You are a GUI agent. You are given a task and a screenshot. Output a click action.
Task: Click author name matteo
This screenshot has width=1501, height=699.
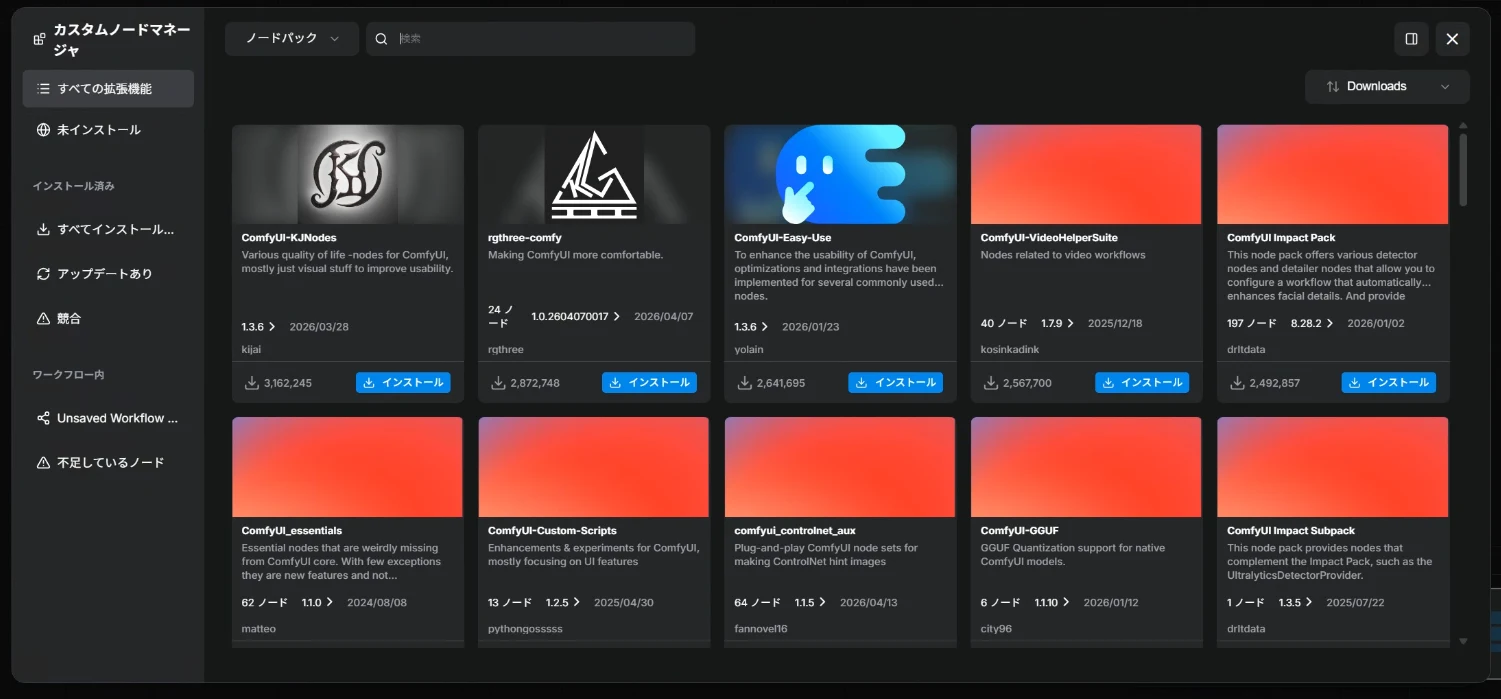coord(258,629)
